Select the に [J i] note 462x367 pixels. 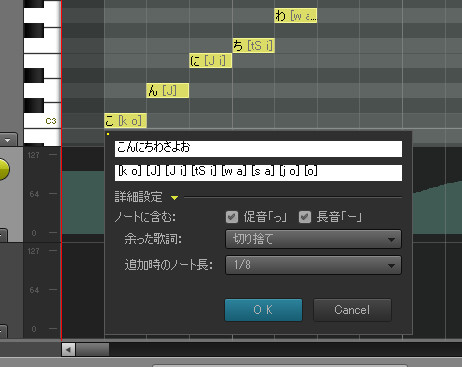(x=210, y=61)
